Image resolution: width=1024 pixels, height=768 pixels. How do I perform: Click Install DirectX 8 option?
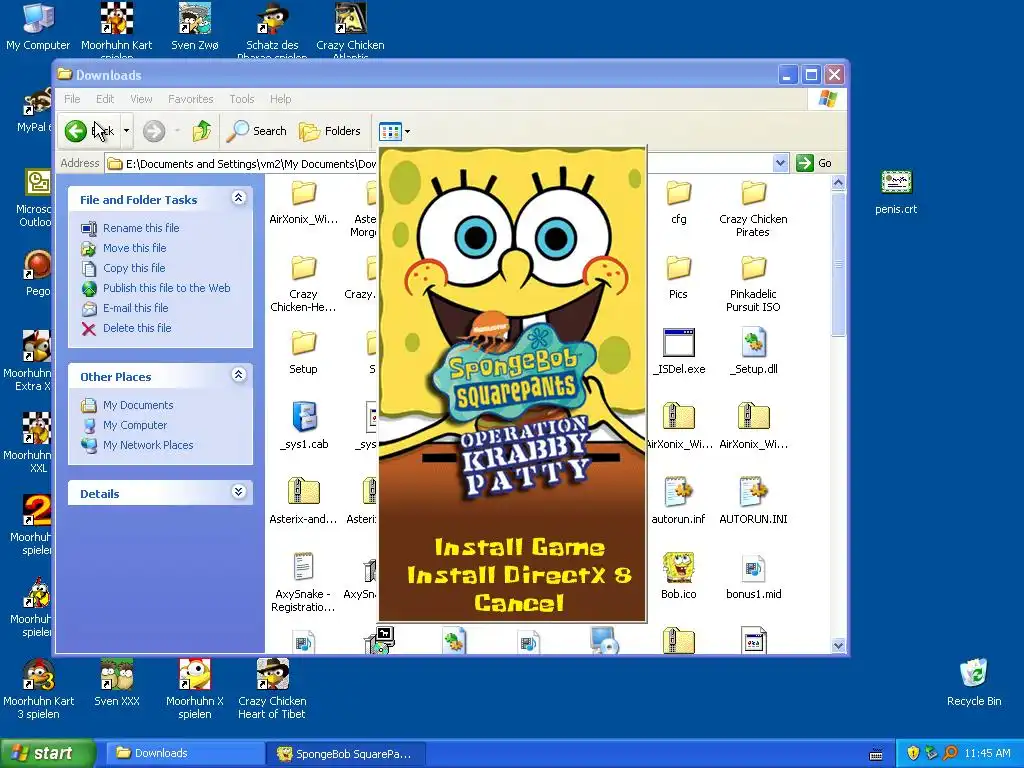(520, 575)
